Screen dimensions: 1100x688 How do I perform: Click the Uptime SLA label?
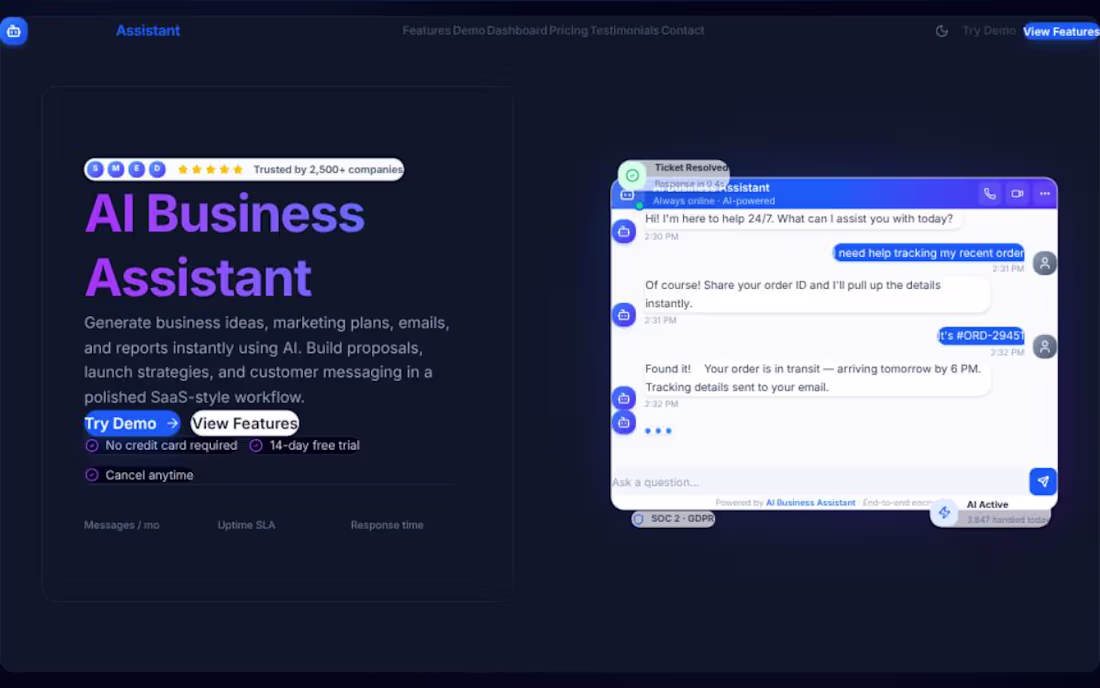click(x=246, y=525)
